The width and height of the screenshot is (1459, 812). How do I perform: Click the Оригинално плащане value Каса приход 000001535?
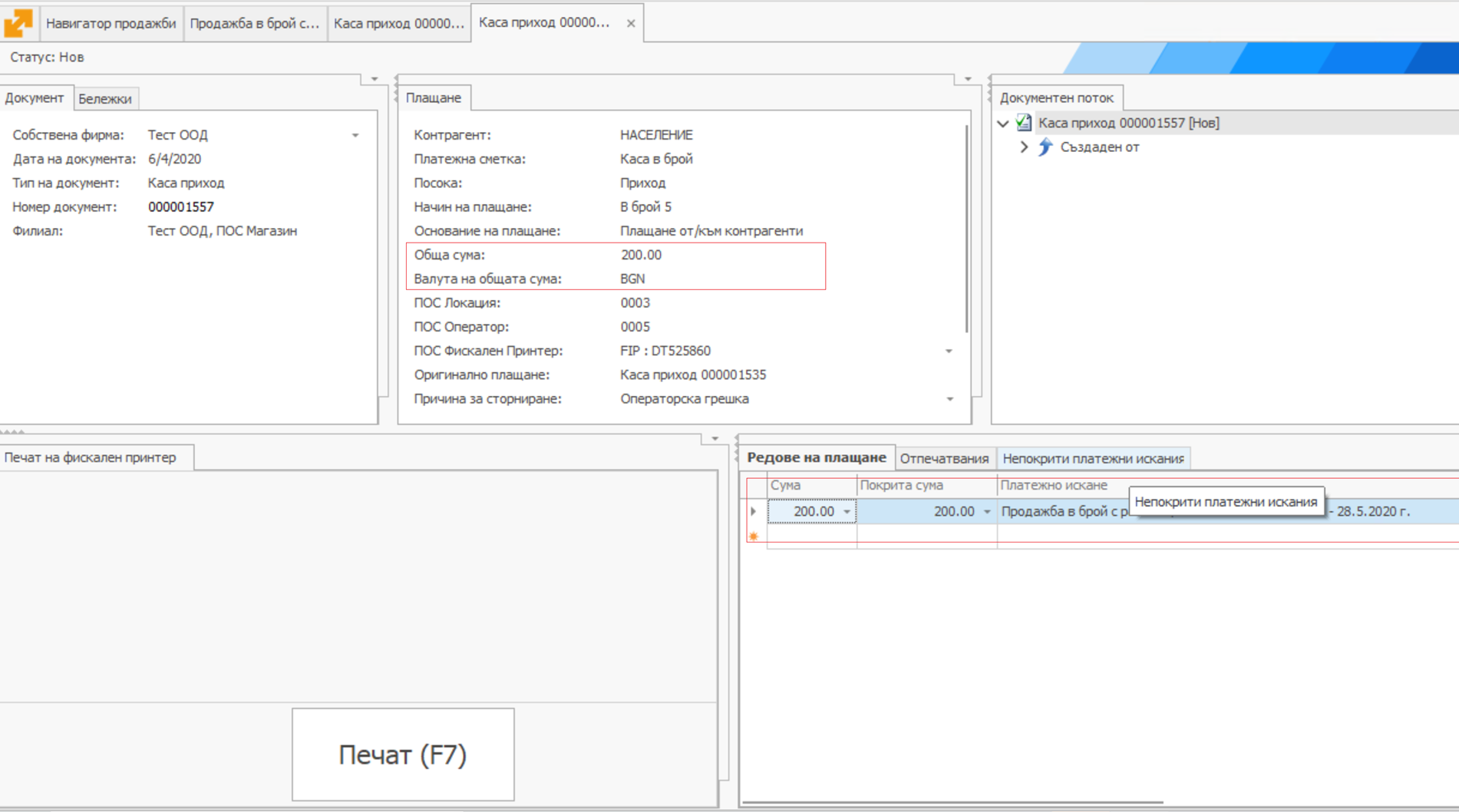[693, 375]
